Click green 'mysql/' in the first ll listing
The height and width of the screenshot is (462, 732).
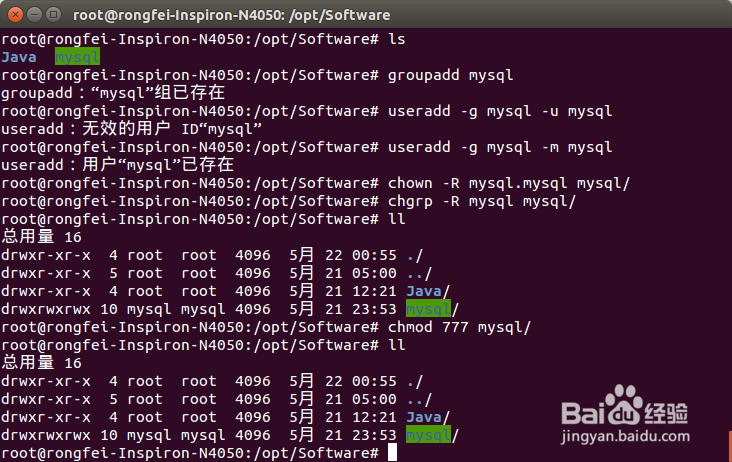coord(433,309)
